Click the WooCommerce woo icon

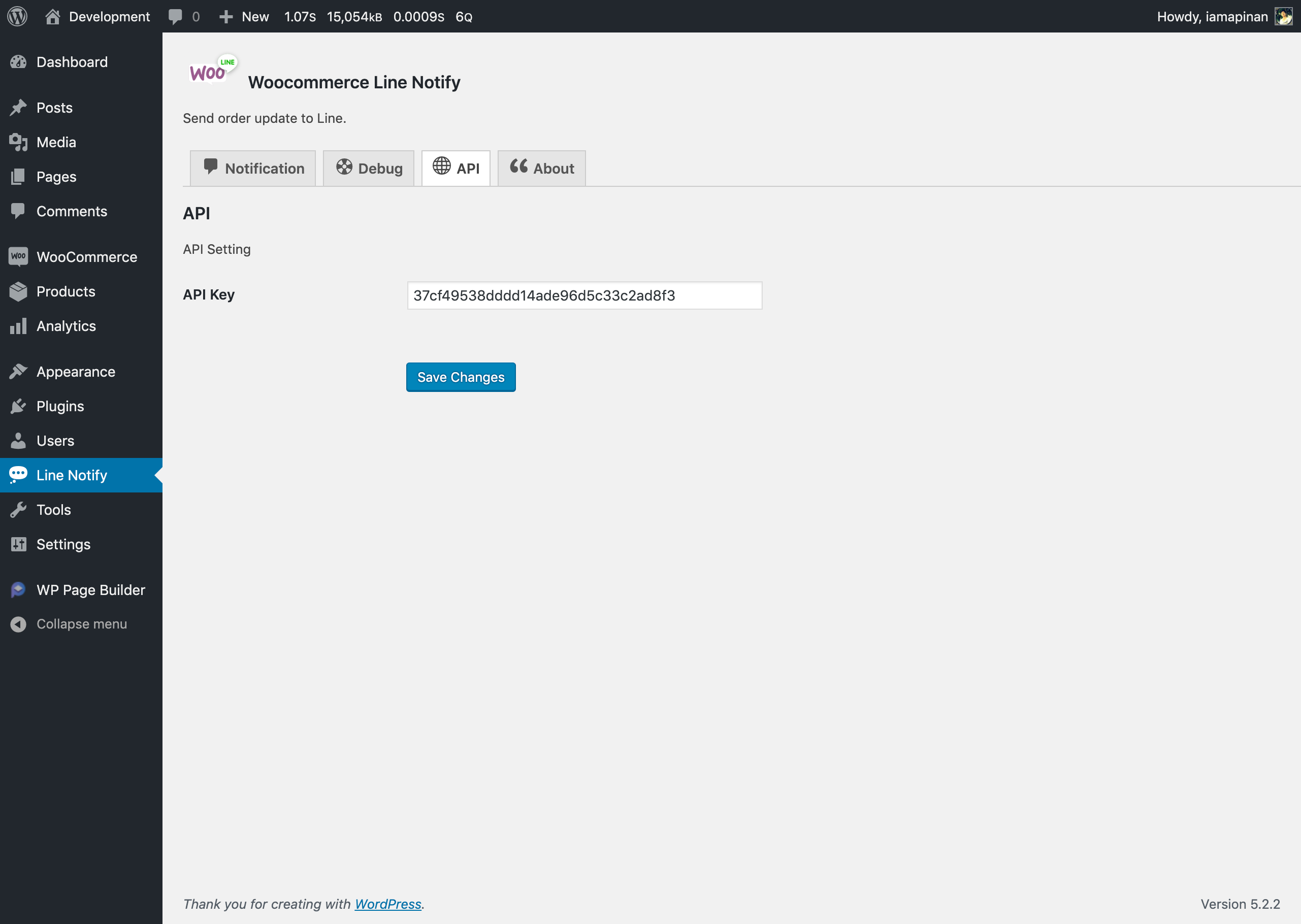(x=18, y=256)
